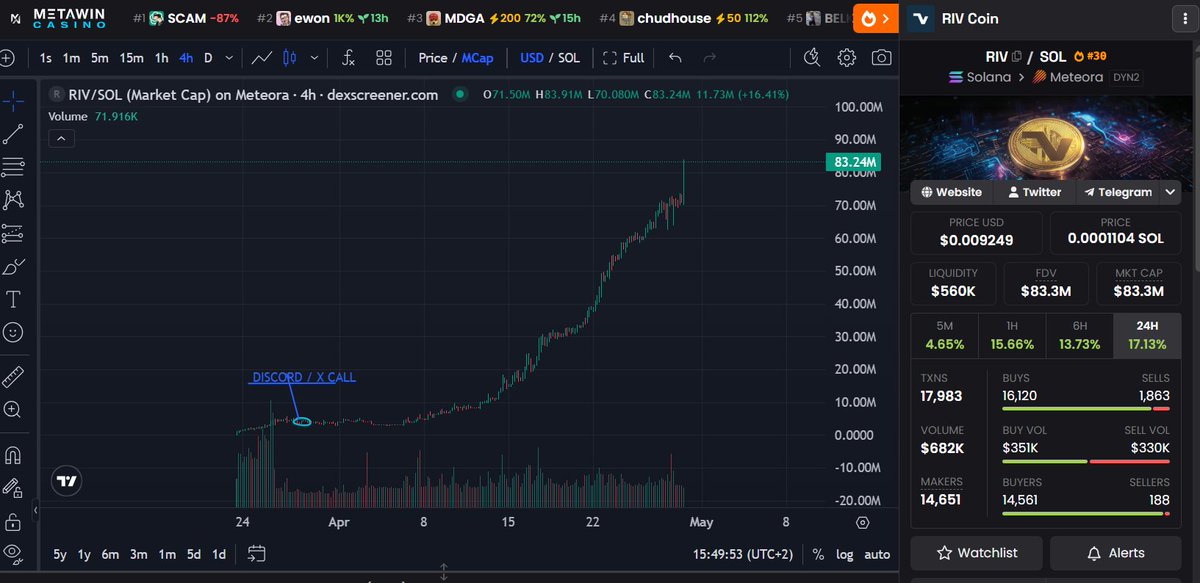1200x583 pixels.
Task: Toggle magnet mode on the chart
Action: tap(13, 455)
